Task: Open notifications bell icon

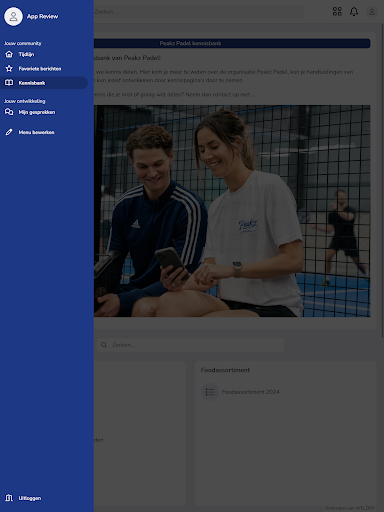Action: 354,12
